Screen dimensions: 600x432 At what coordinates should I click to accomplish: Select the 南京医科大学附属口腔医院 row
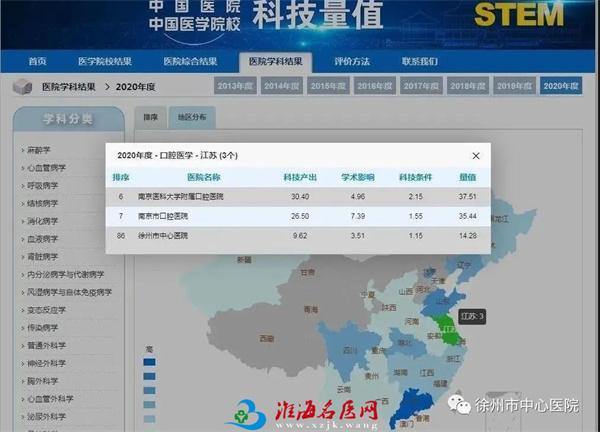click(x=298, y=197)
